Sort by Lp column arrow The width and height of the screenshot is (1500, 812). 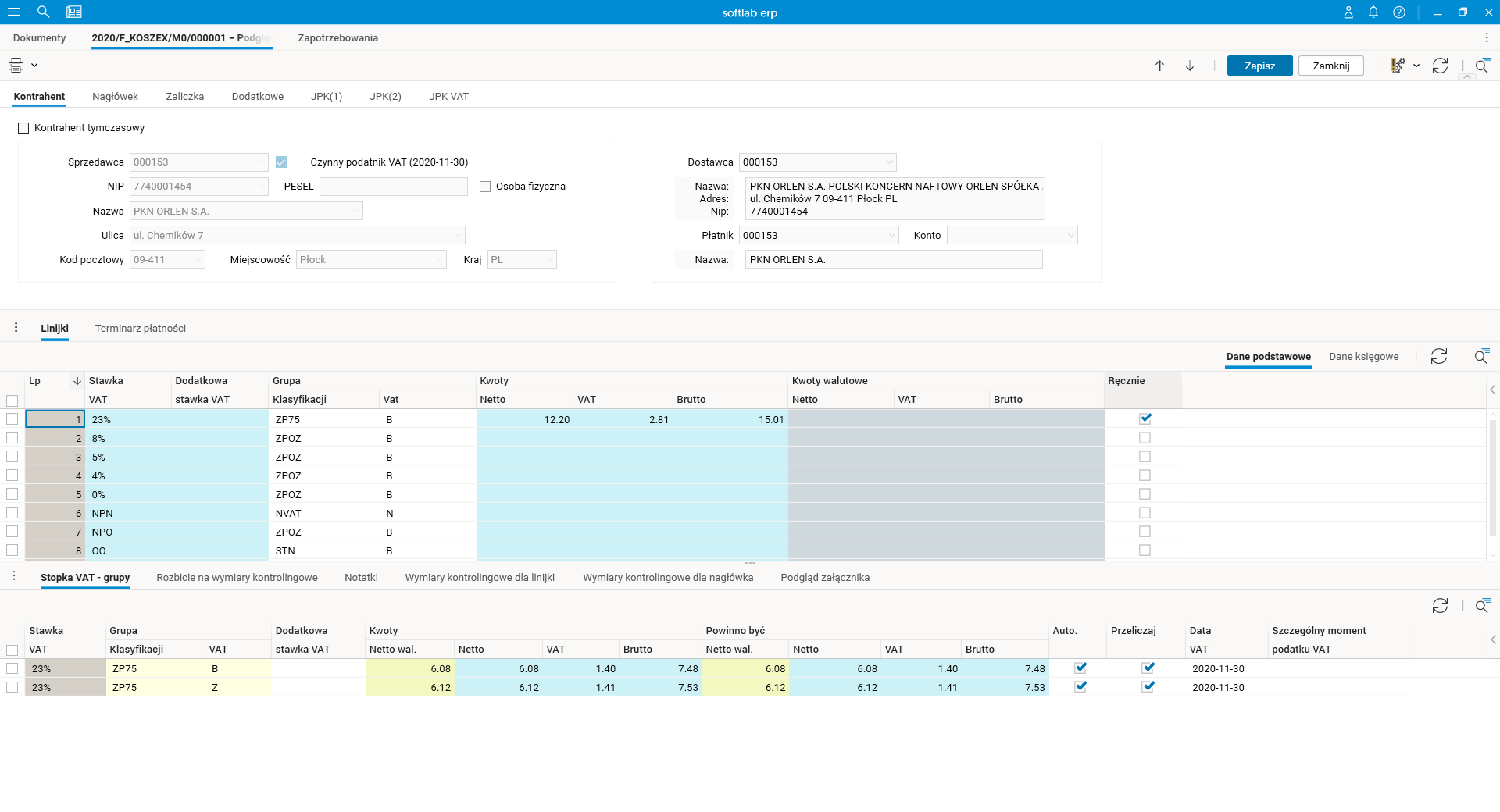click(77, 381)
